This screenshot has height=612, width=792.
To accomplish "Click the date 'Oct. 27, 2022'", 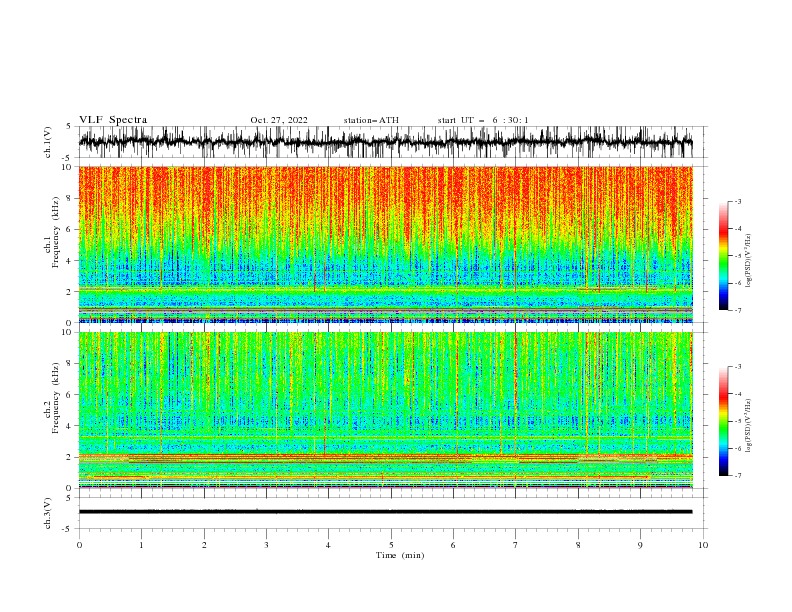I will click(279, 120).
